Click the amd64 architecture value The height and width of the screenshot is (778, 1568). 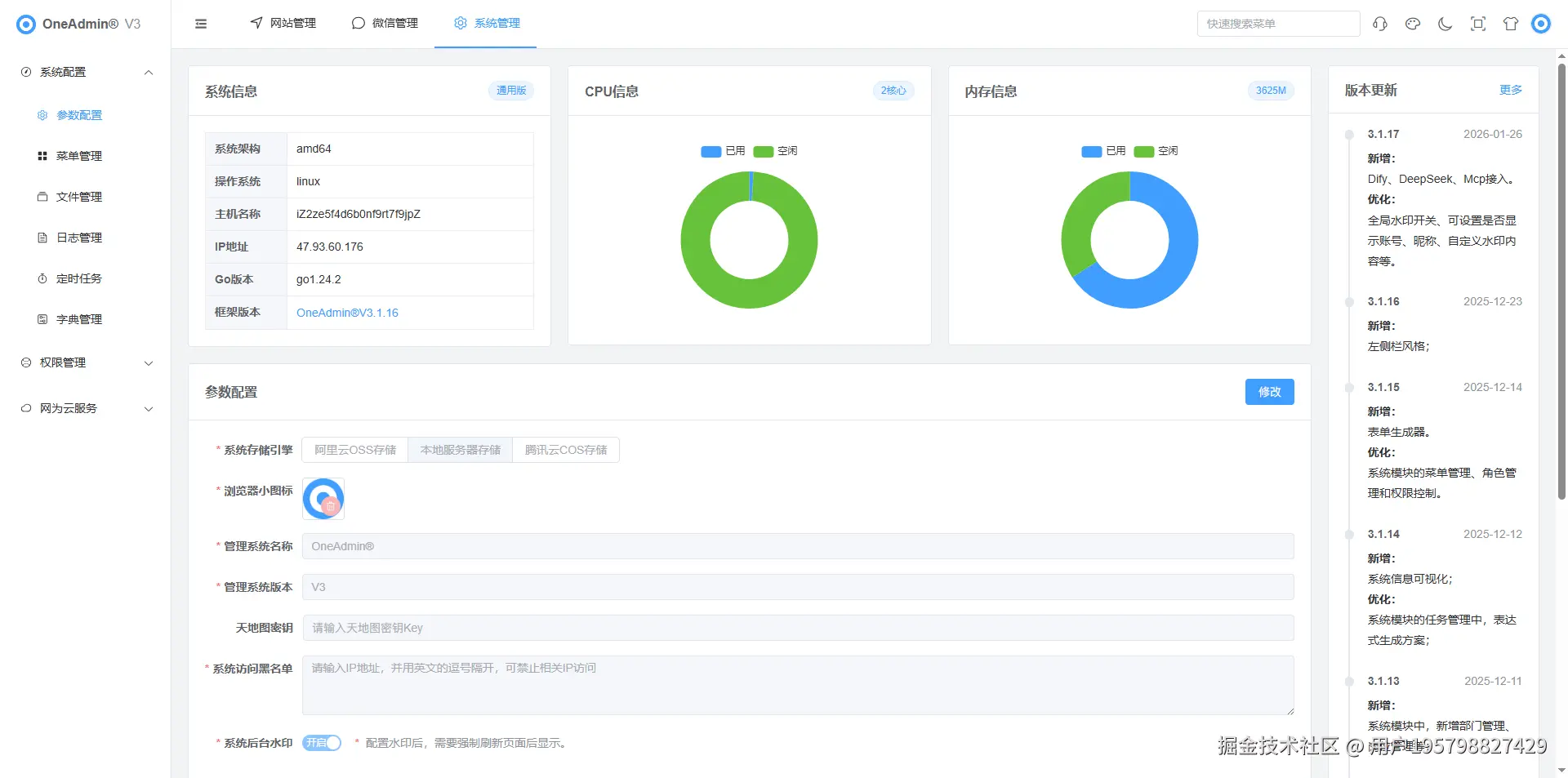point(314,149)
